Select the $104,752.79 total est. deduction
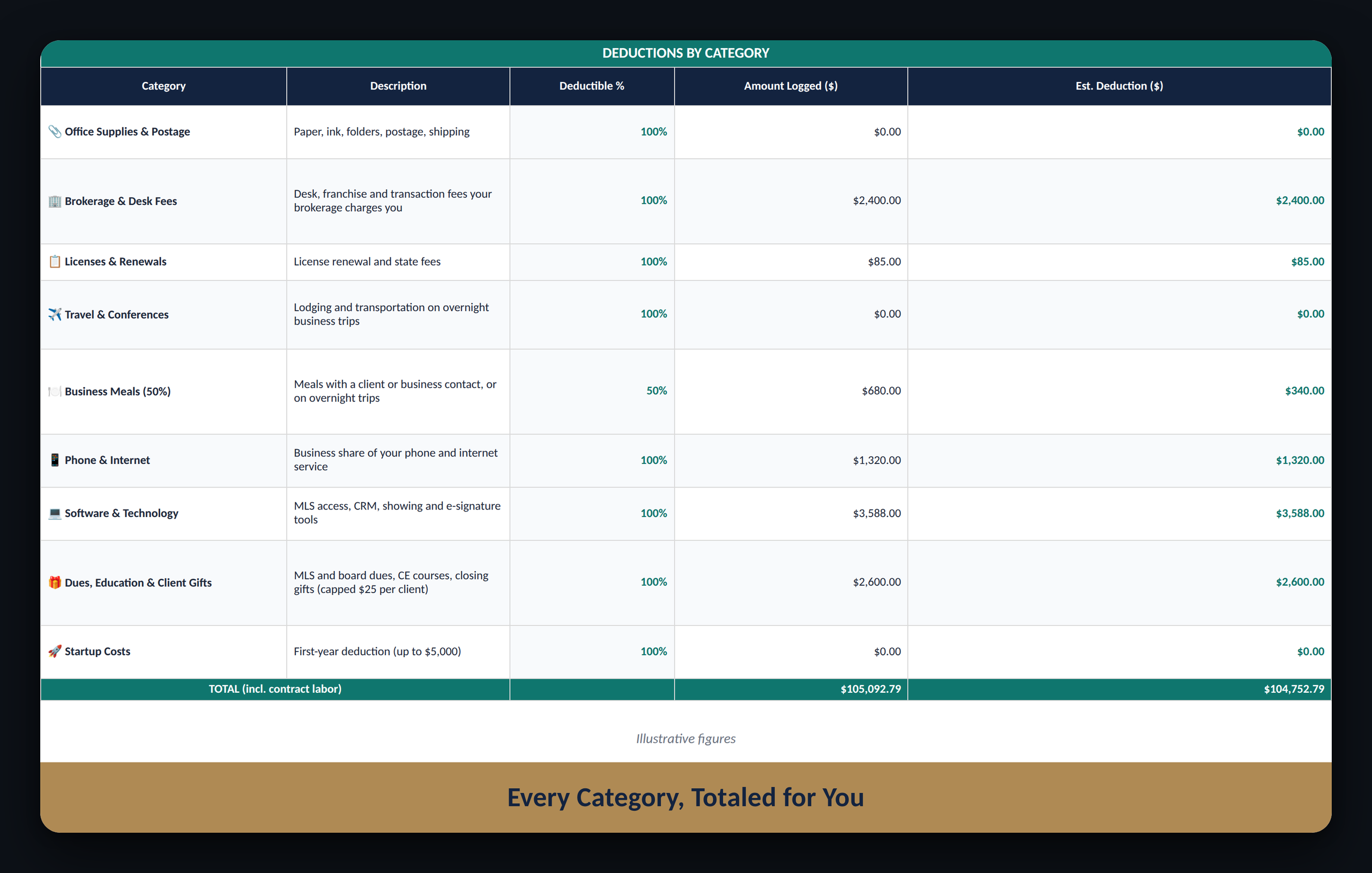The height and width of the screenshot is (873, 1372). click(x=1294, y=689)
